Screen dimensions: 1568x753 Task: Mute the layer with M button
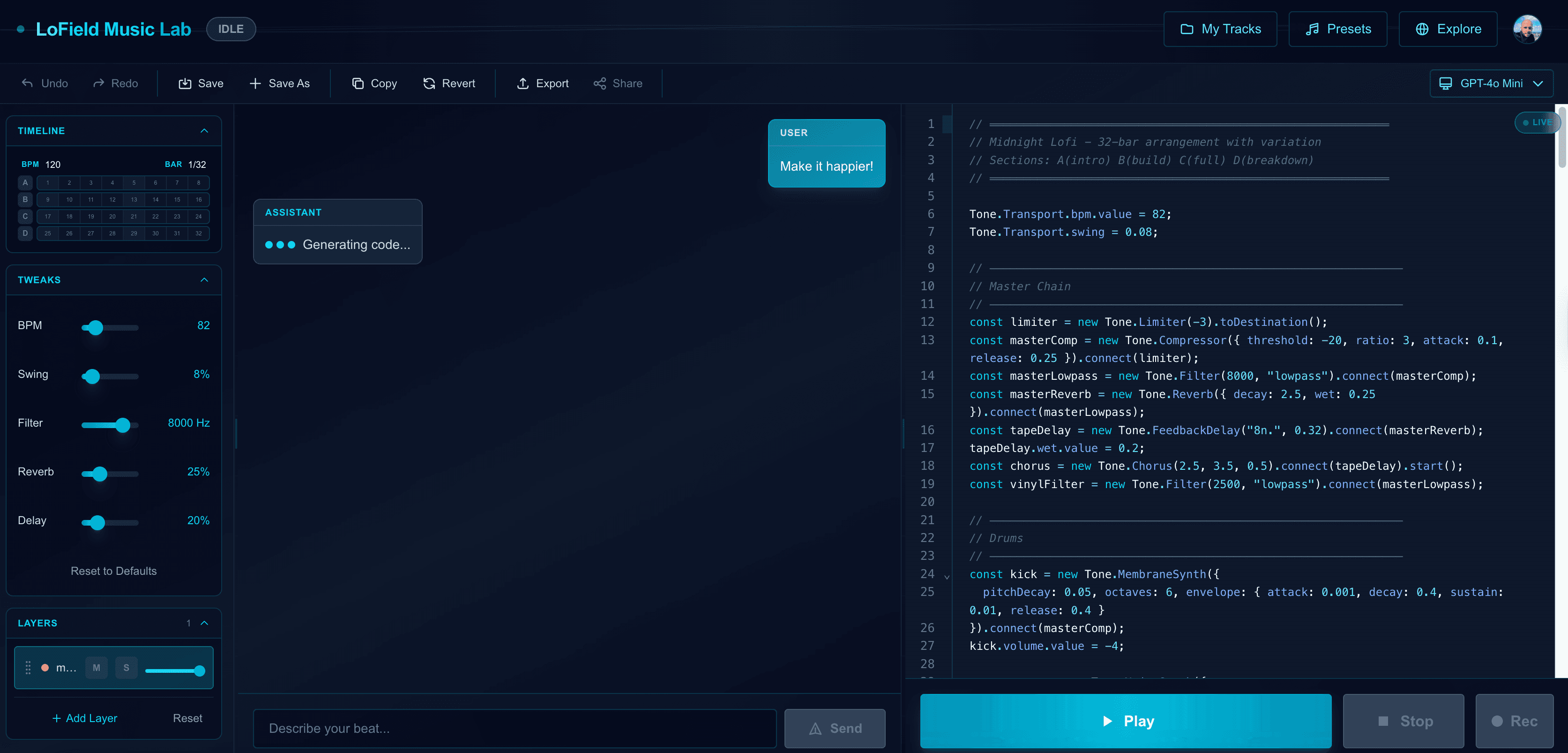[x=96, y=668]
